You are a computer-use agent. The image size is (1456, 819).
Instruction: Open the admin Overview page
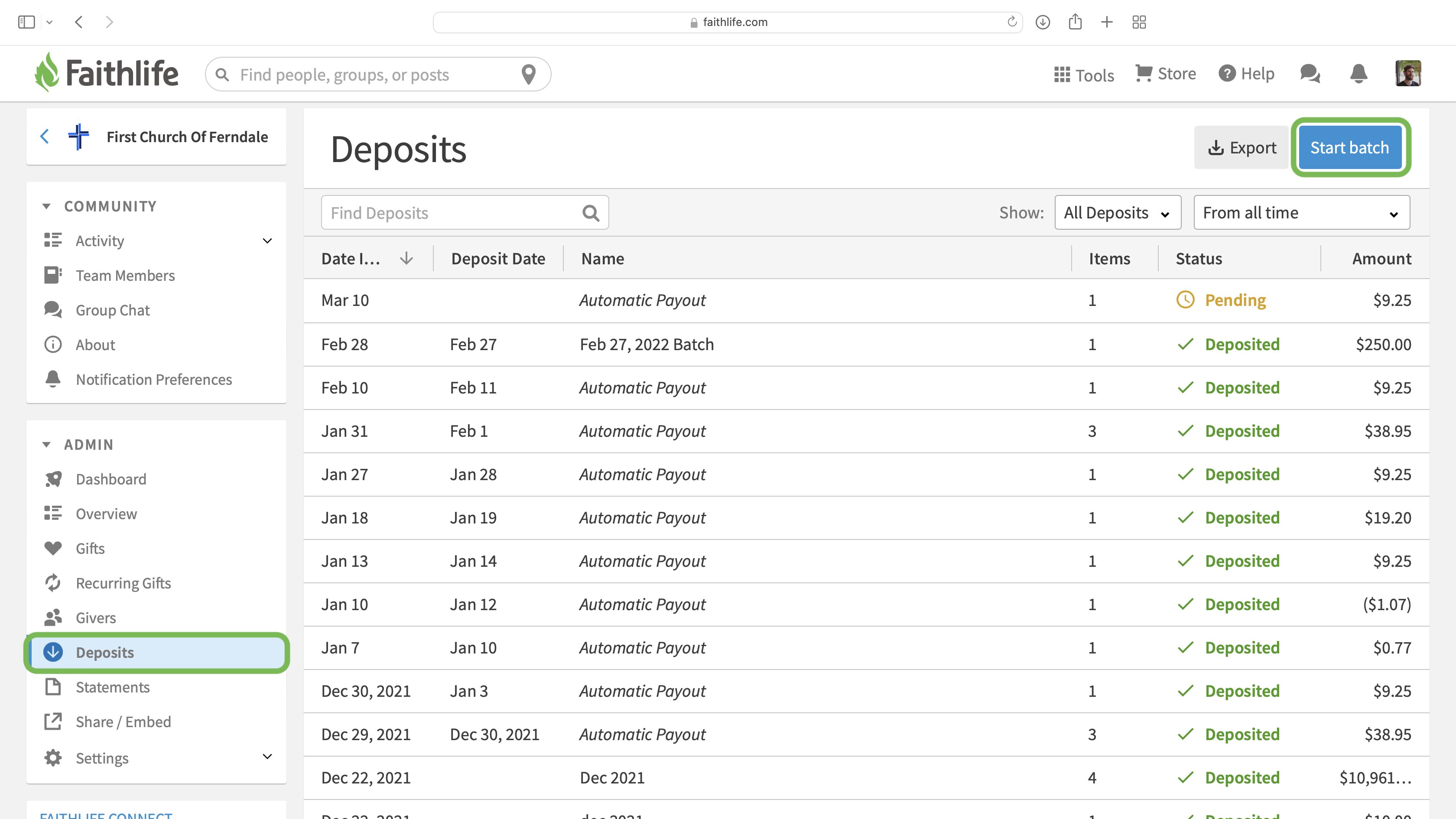click(x=106, y=514)
